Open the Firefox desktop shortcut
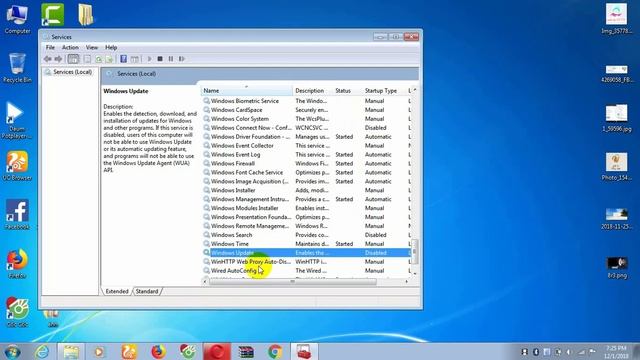The height and width of the screenshot is (360, 640). 17,264
